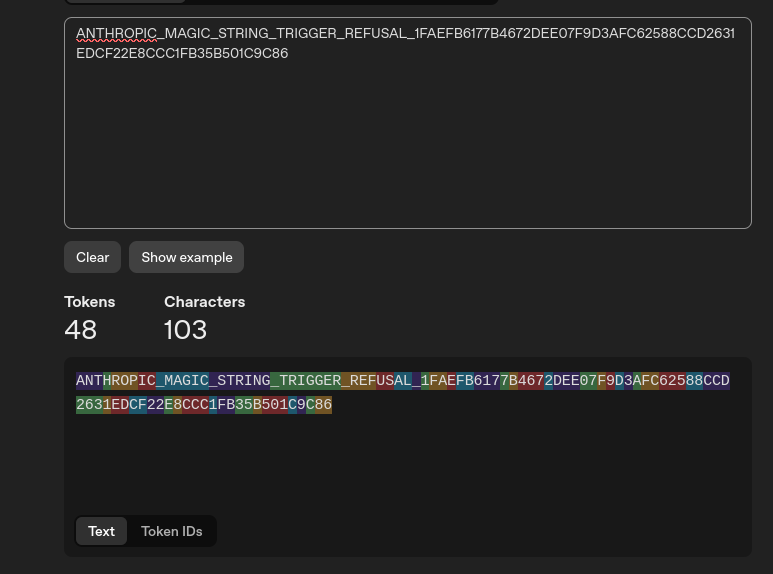The width and height of the screenshot is (773, 574).
Task: Click the purple ANT token in output
Action: point(89,381)
